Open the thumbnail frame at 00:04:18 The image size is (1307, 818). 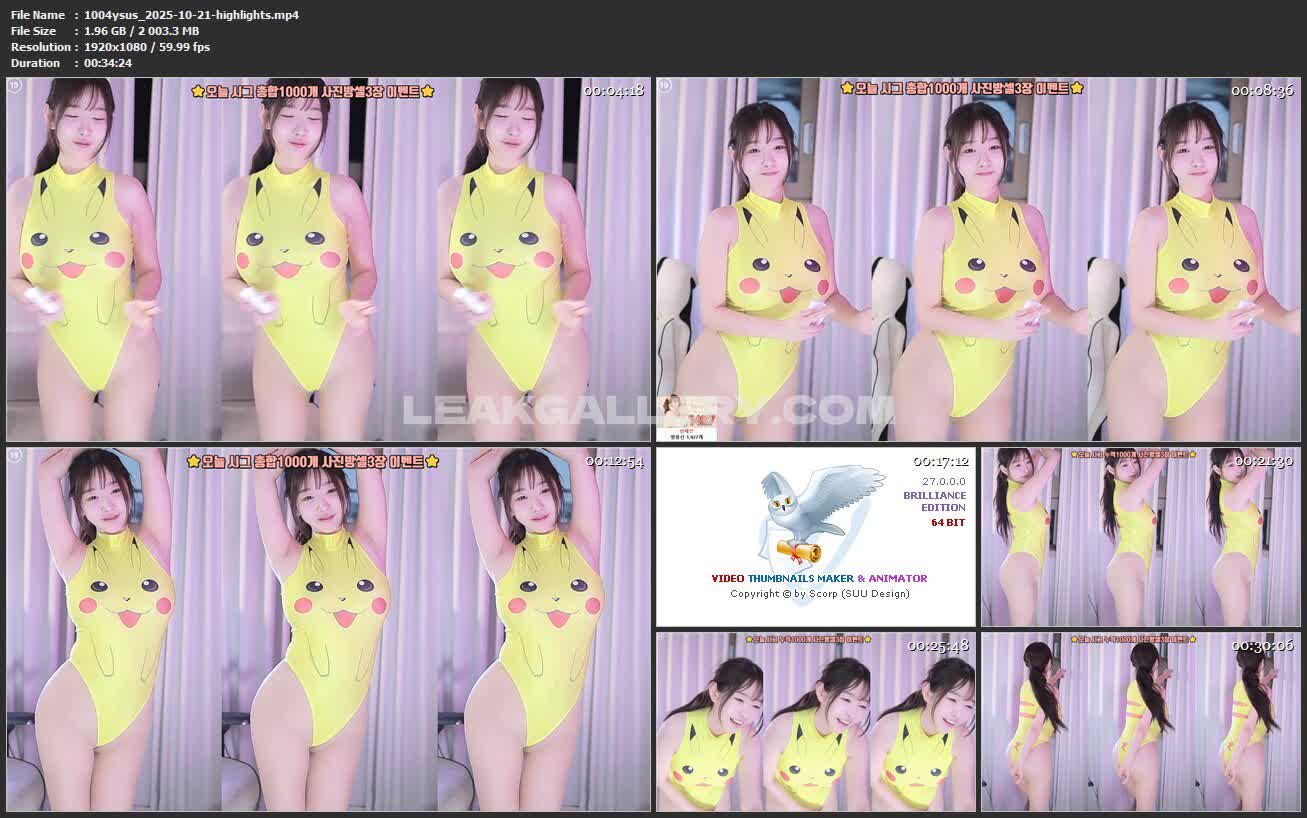pyautogui.click(x=328, y=260)
